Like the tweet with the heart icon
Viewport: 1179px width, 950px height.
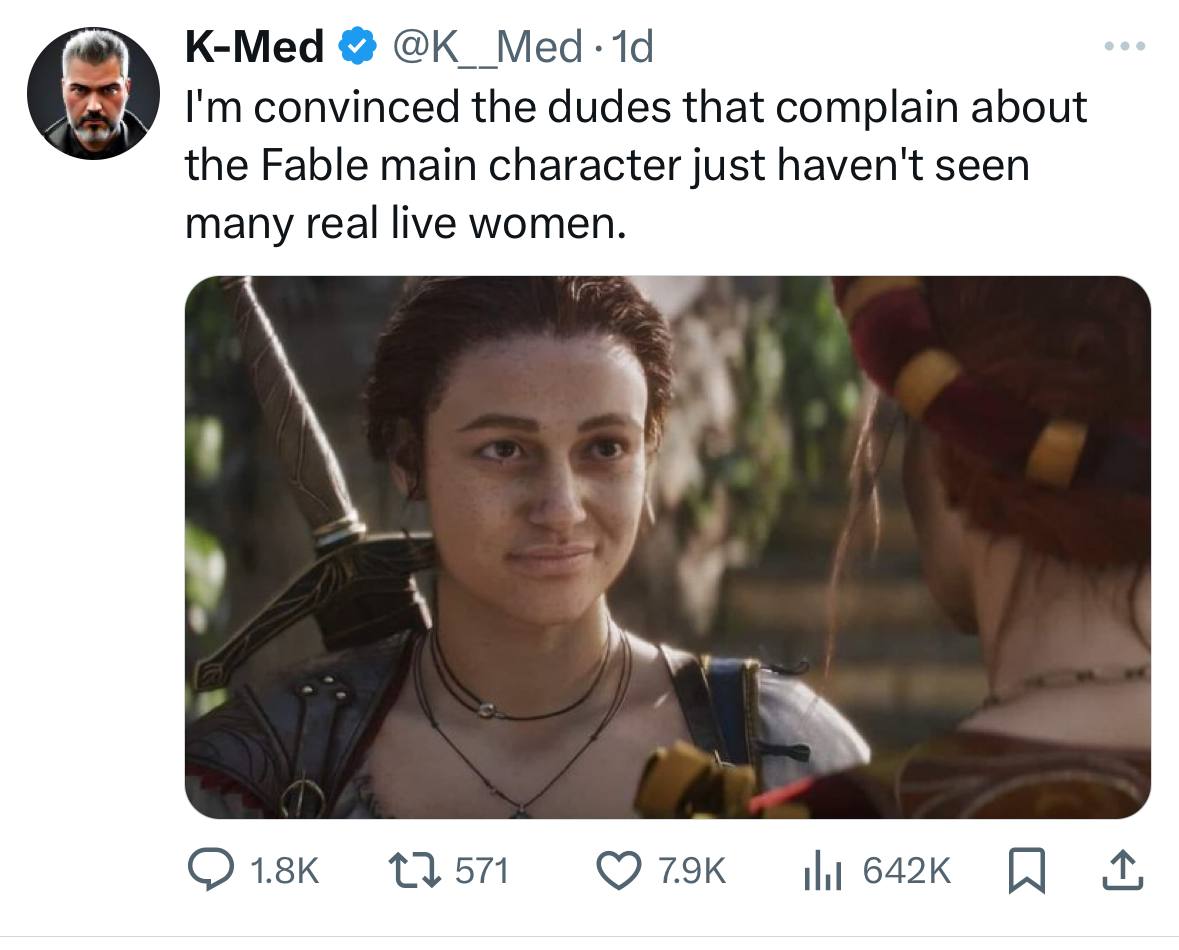[x=619, y=870]
